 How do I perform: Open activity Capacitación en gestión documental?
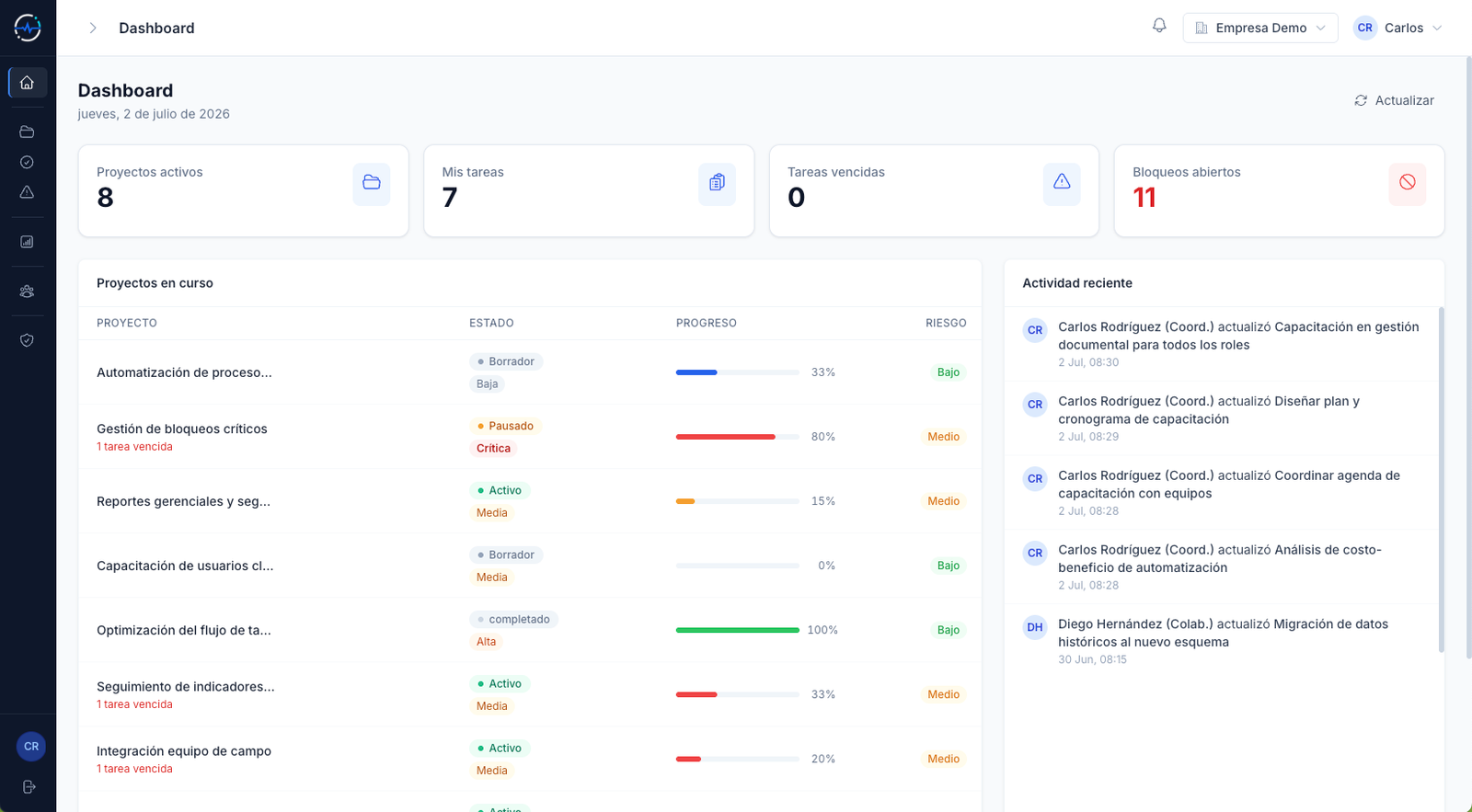[1224, 344]
